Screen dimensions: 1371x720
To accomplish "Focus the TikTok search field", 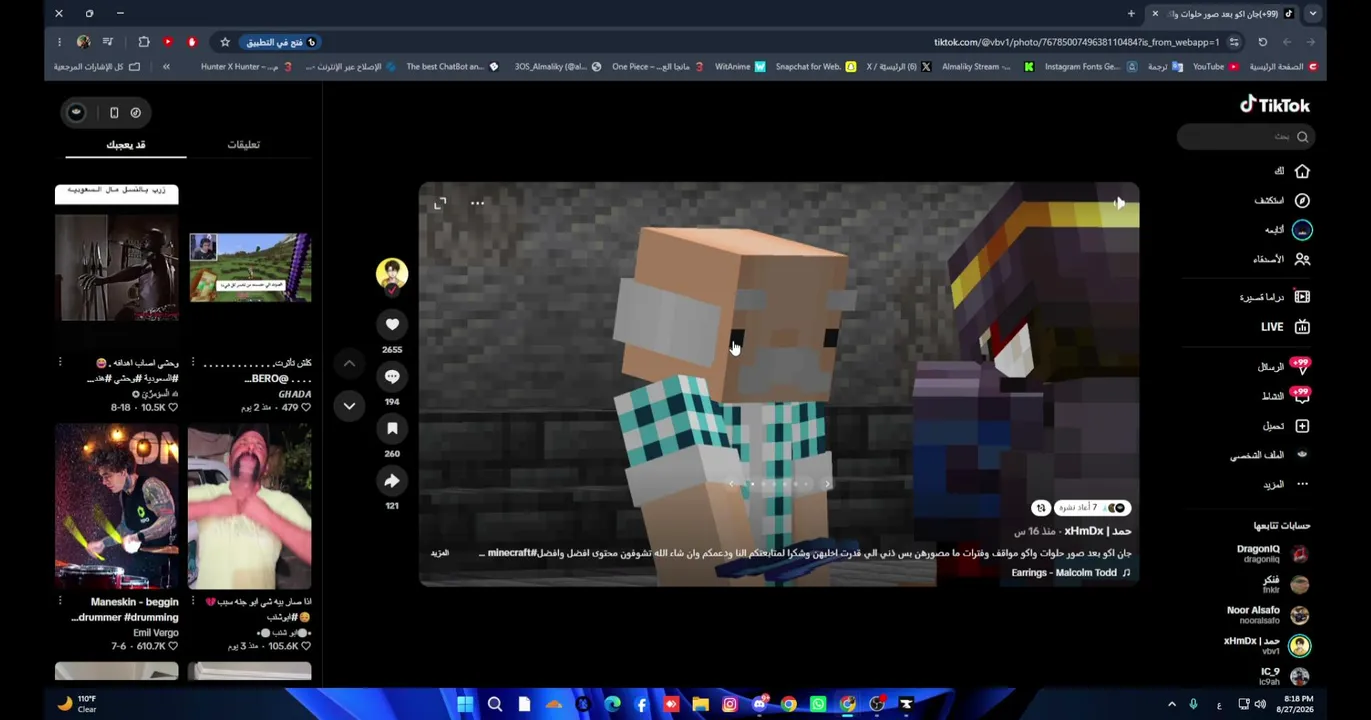I will (1245, 137).
